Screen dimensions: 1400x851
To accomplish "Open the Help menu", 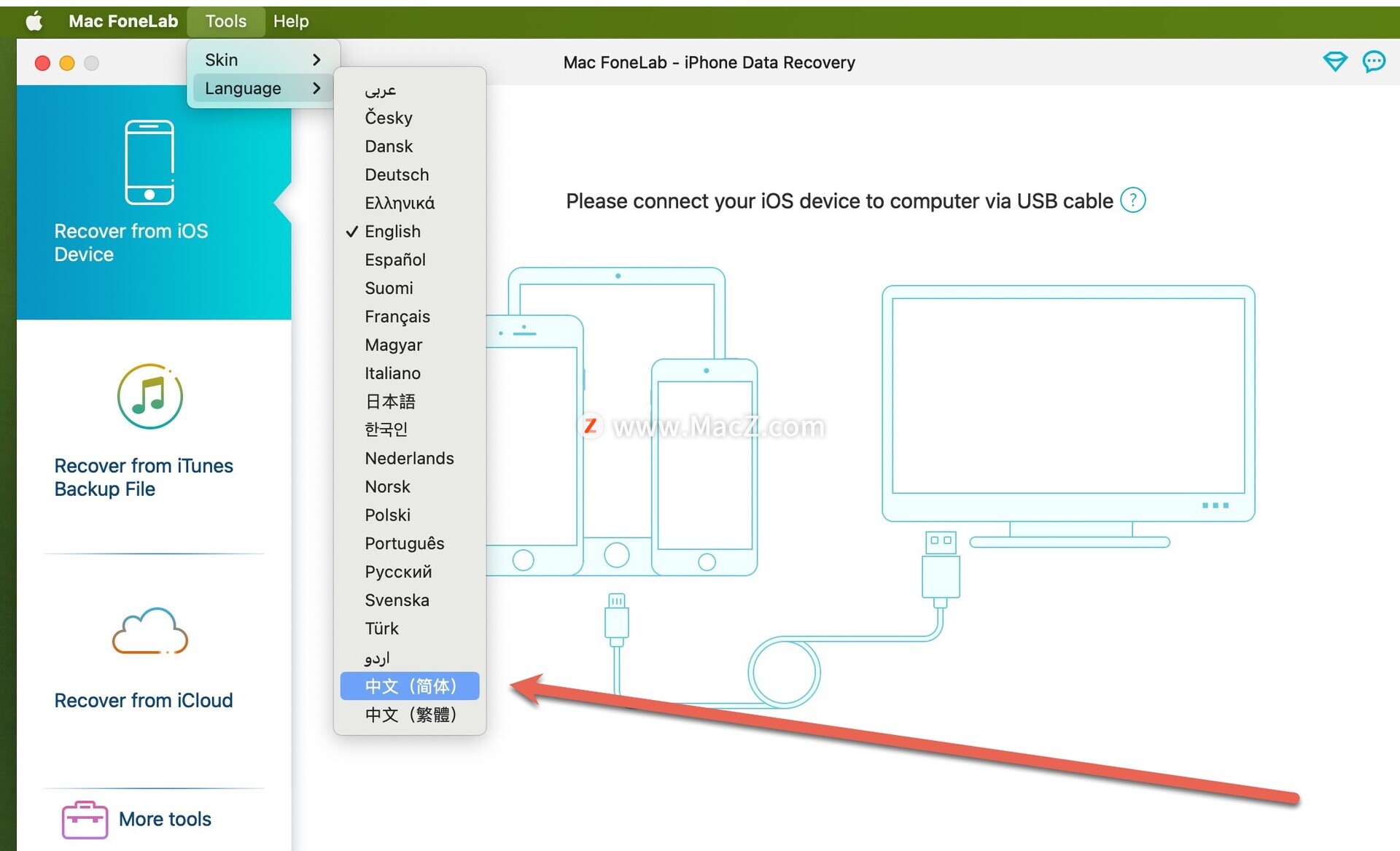I will (x=291, y=21).
